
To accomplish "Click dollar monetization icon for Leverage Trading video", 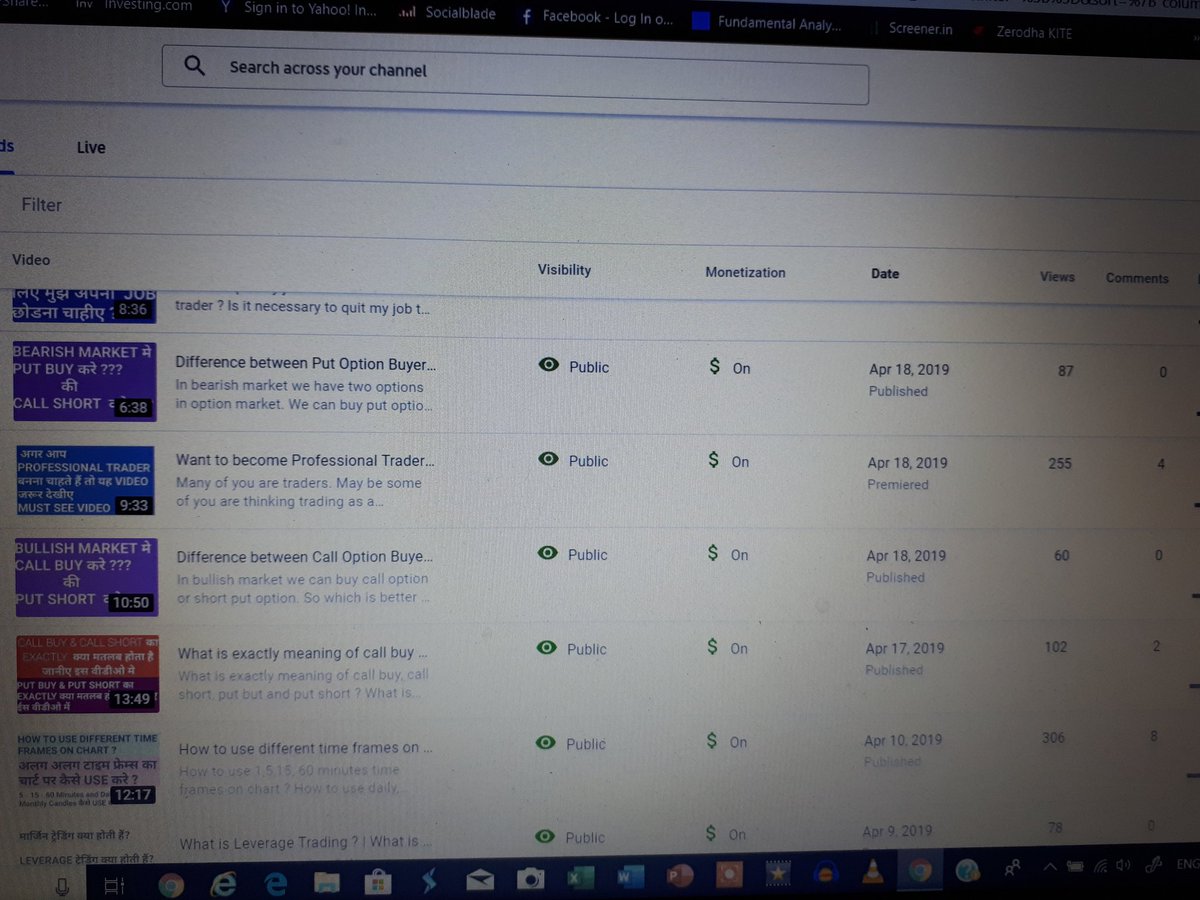I will [710, 832].
